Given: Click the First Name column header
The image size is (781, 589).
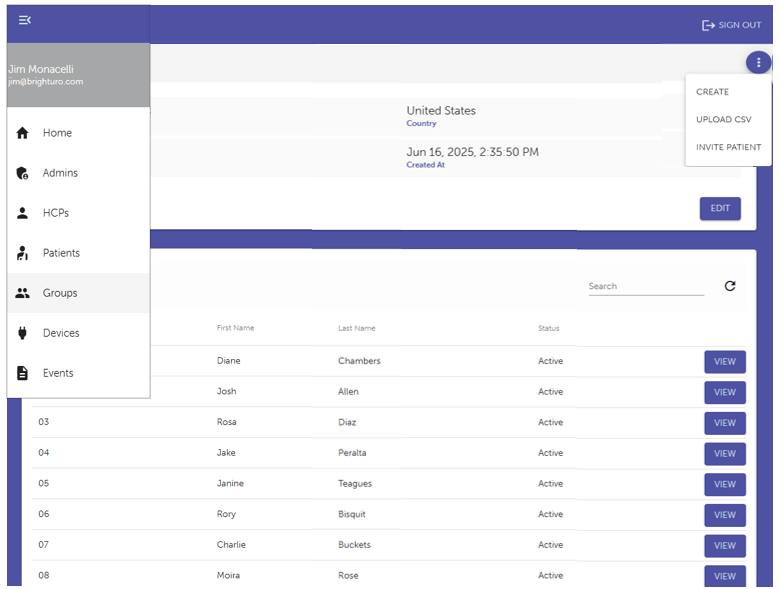Looking at the screenshot, I should click(x=235, y=328).
